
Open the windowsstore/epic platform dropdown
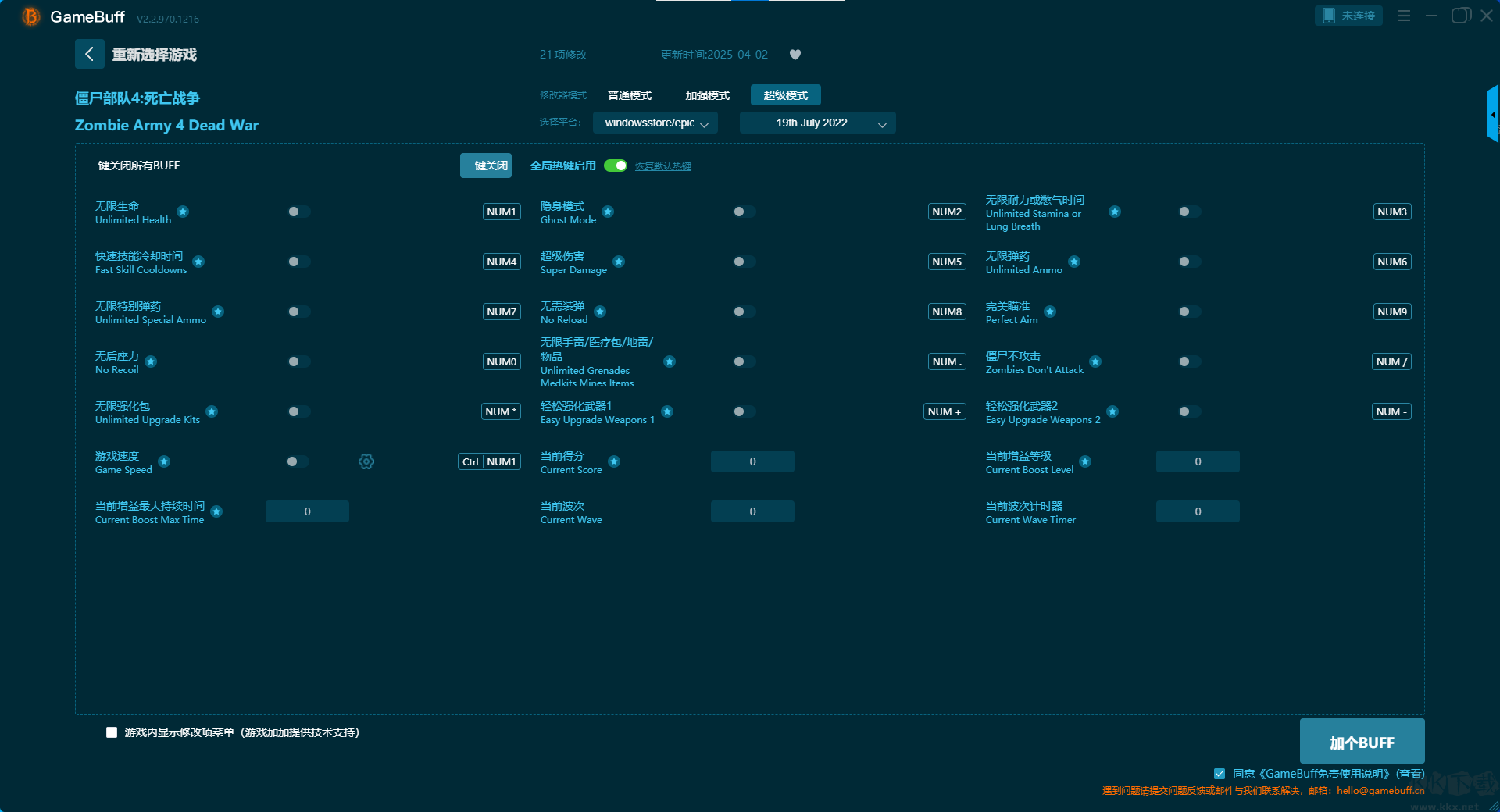[655, 123]
